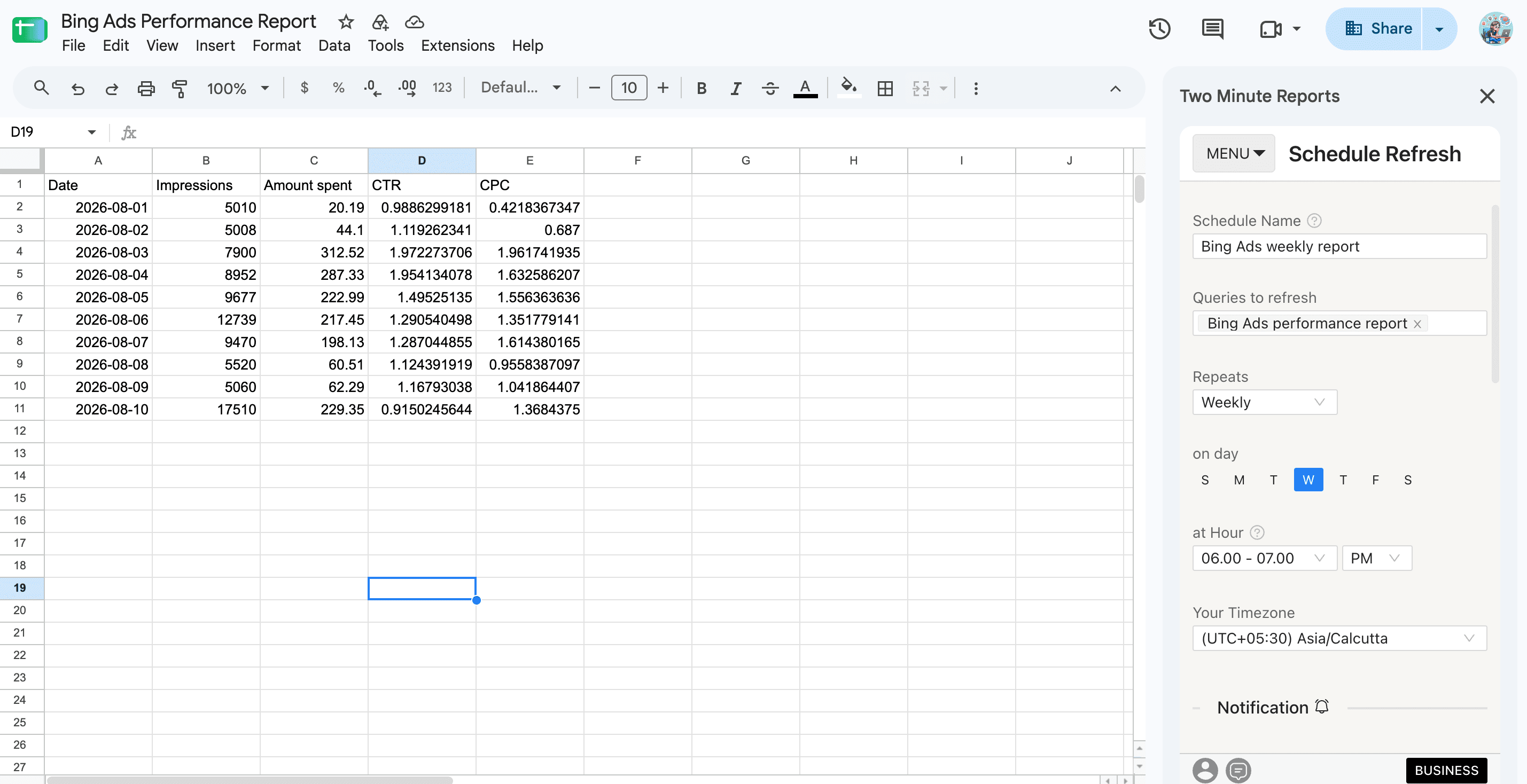Search the menus magnifier icon
1527x784 pixels.
pos(41,88)
